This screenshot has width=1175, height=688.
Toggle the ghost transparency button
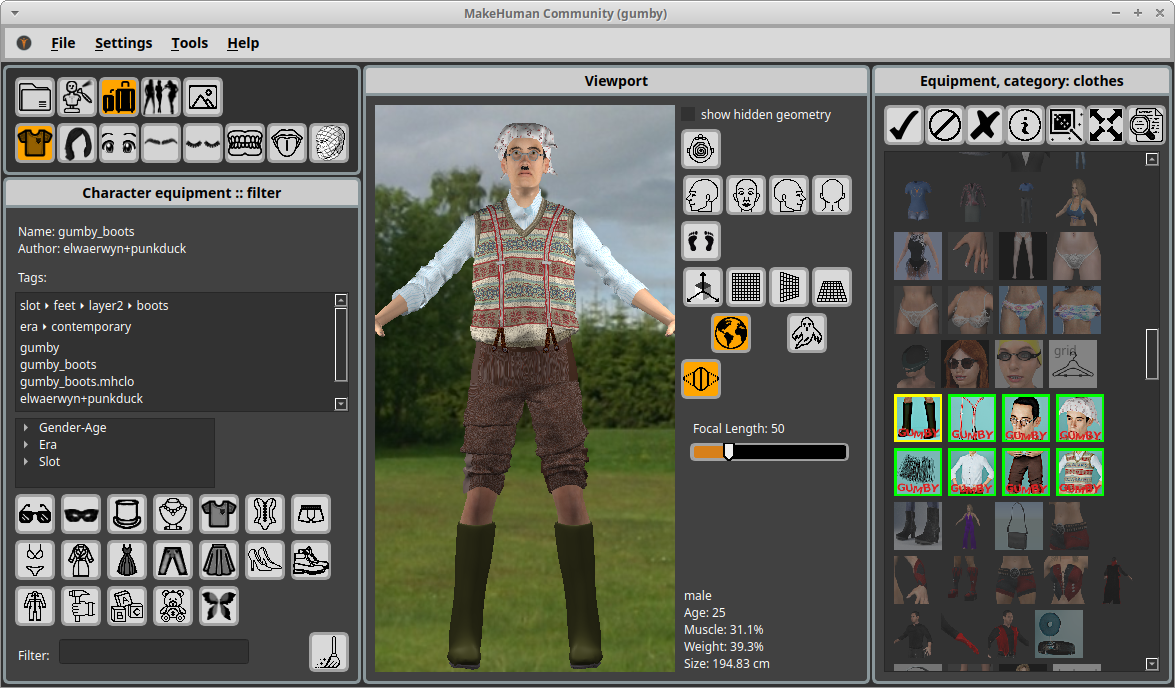[x=807, y=333]
